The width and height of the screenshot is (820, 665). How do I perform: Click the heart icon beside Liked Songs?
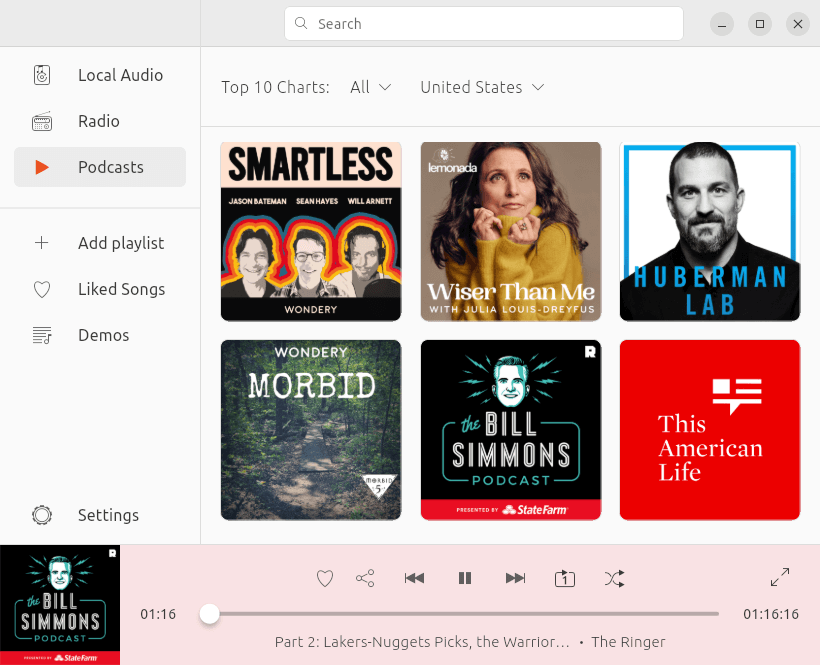coord(42,289)
